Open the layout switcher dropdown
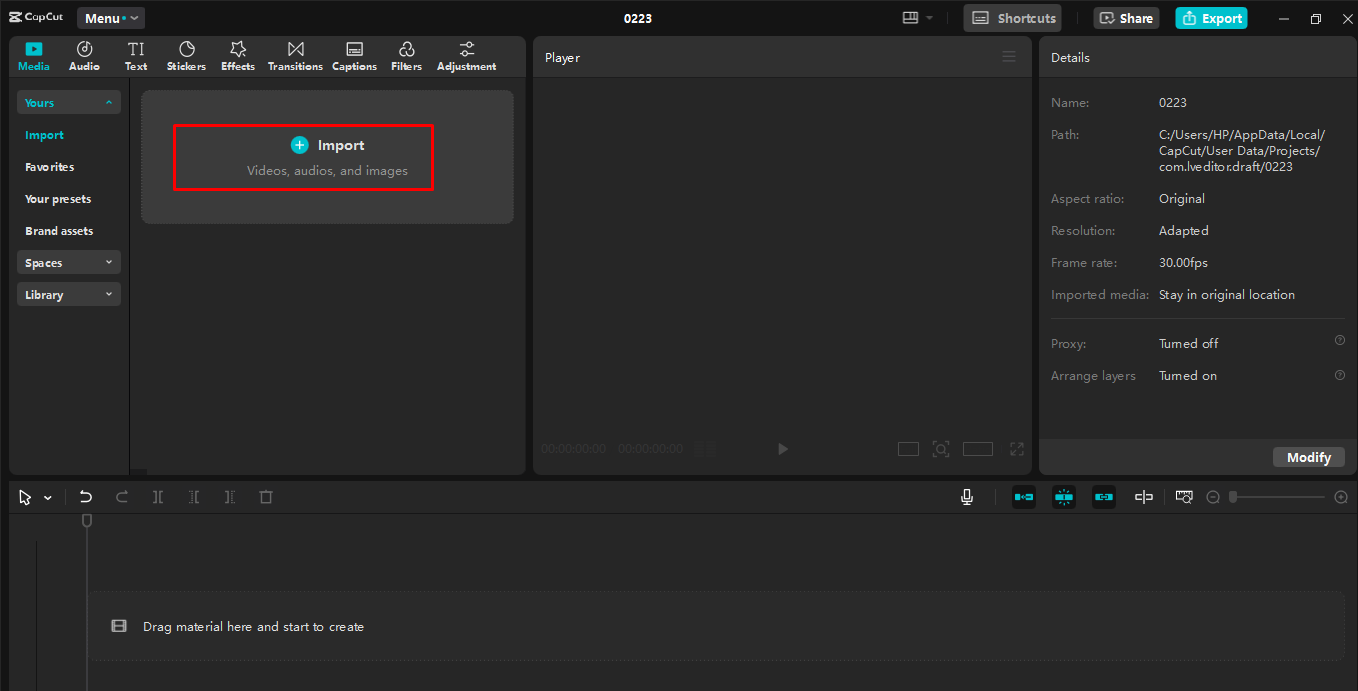The width and height of the screenshot is (1358, 691). pyautogui.click(x=917, y=18)
